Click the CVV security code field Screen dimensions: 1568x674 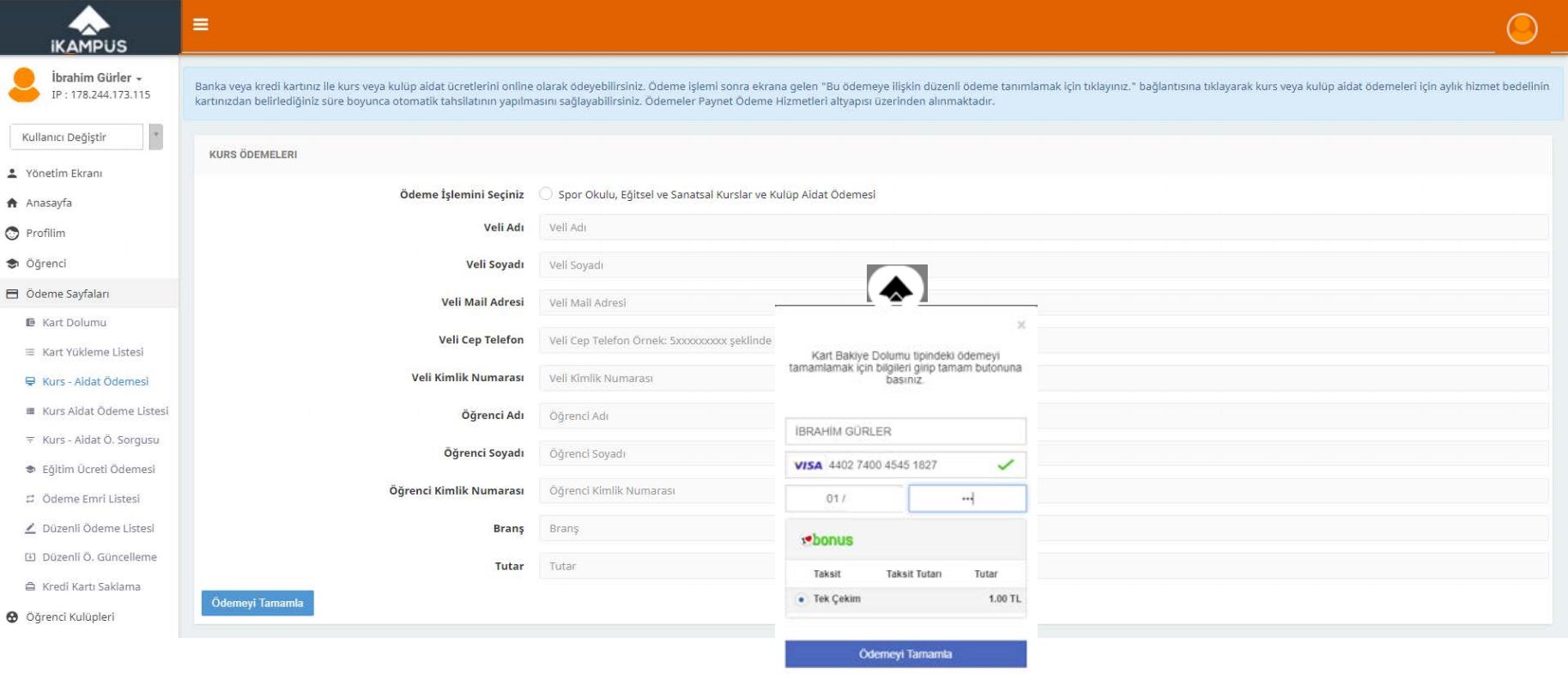pyautogui.click(x=967, y=499)
